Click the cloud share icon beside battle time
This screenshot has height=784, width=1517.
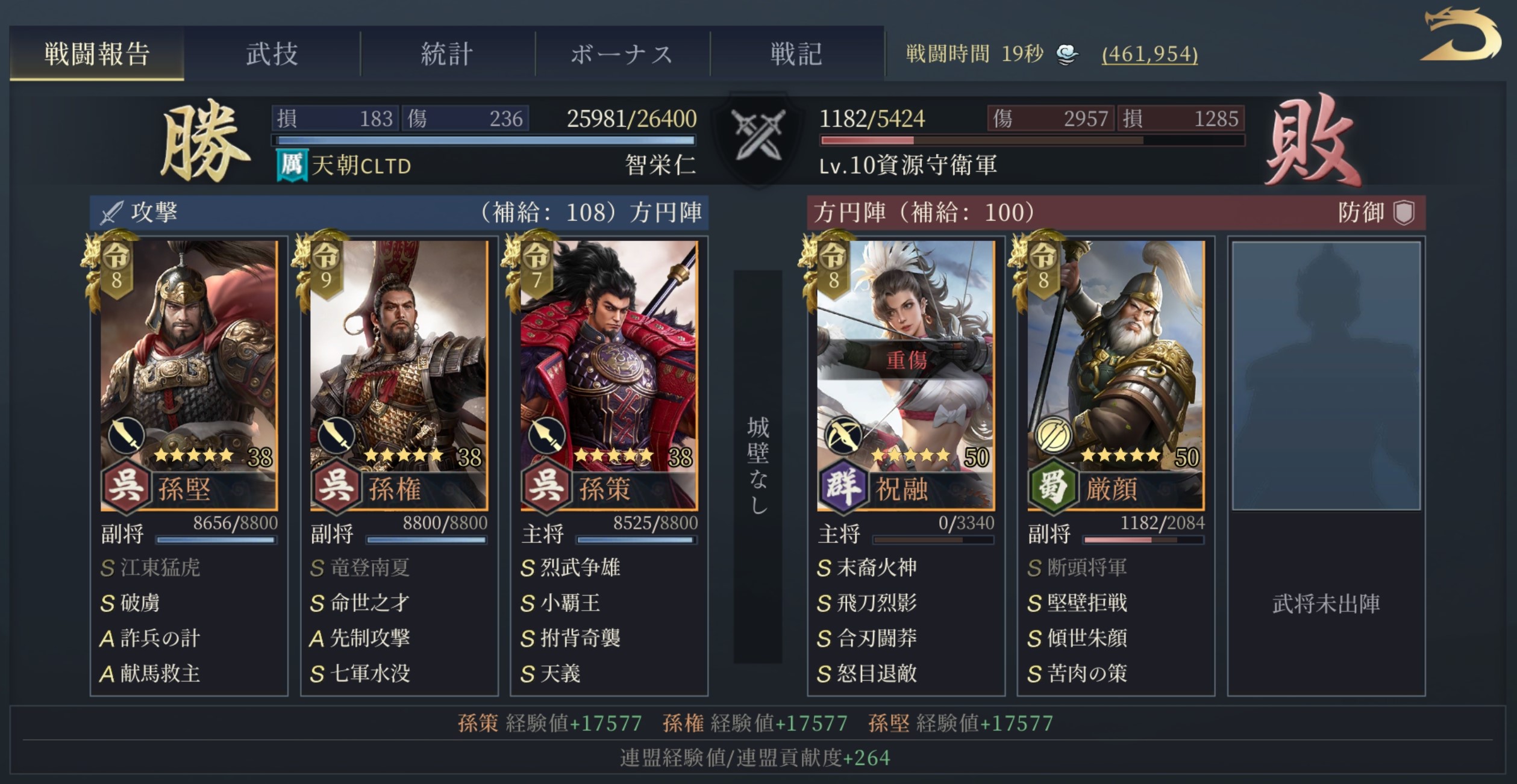1067,55
